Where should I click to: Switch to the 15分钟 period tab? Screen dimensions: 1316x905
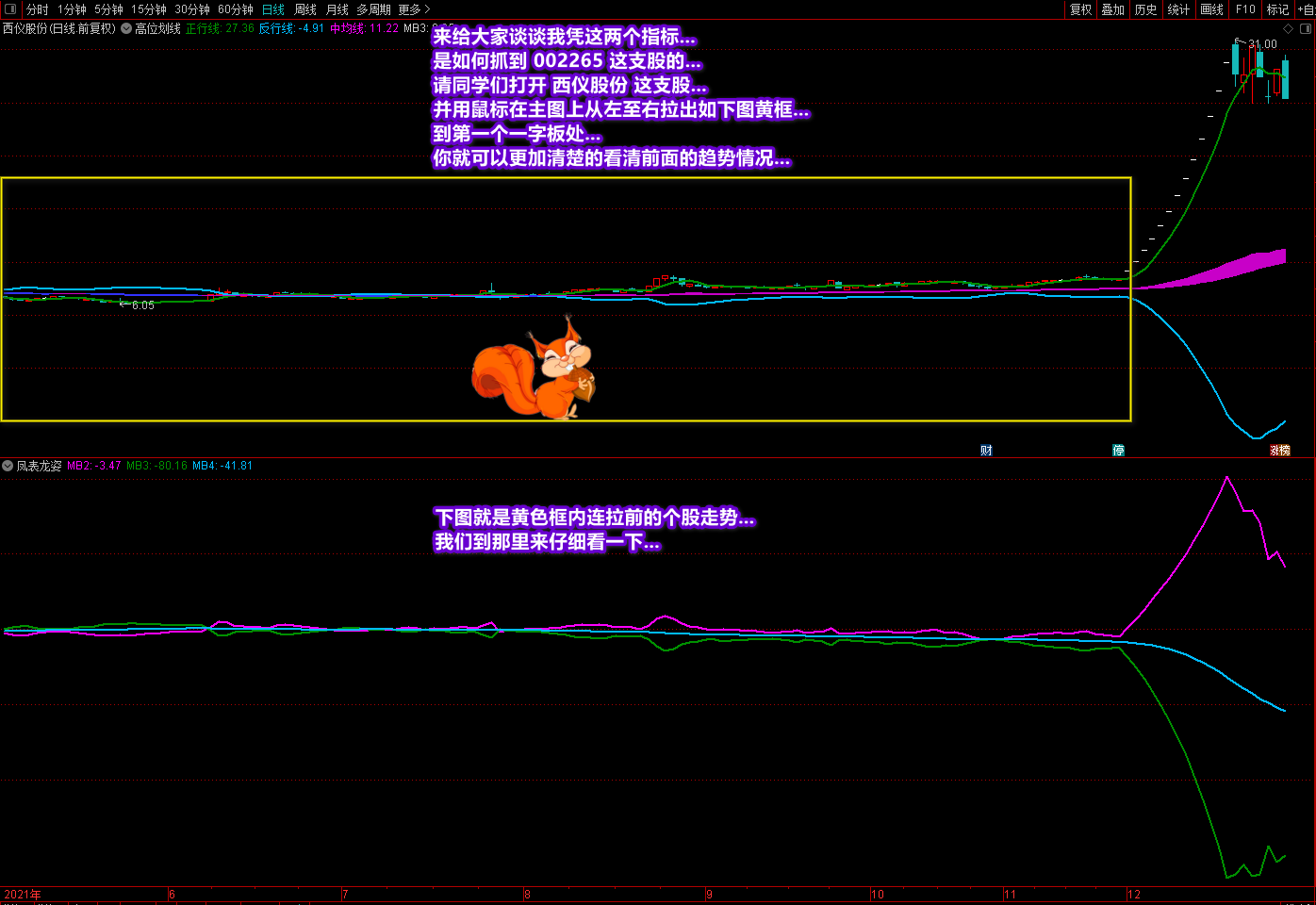click(148, 9)
